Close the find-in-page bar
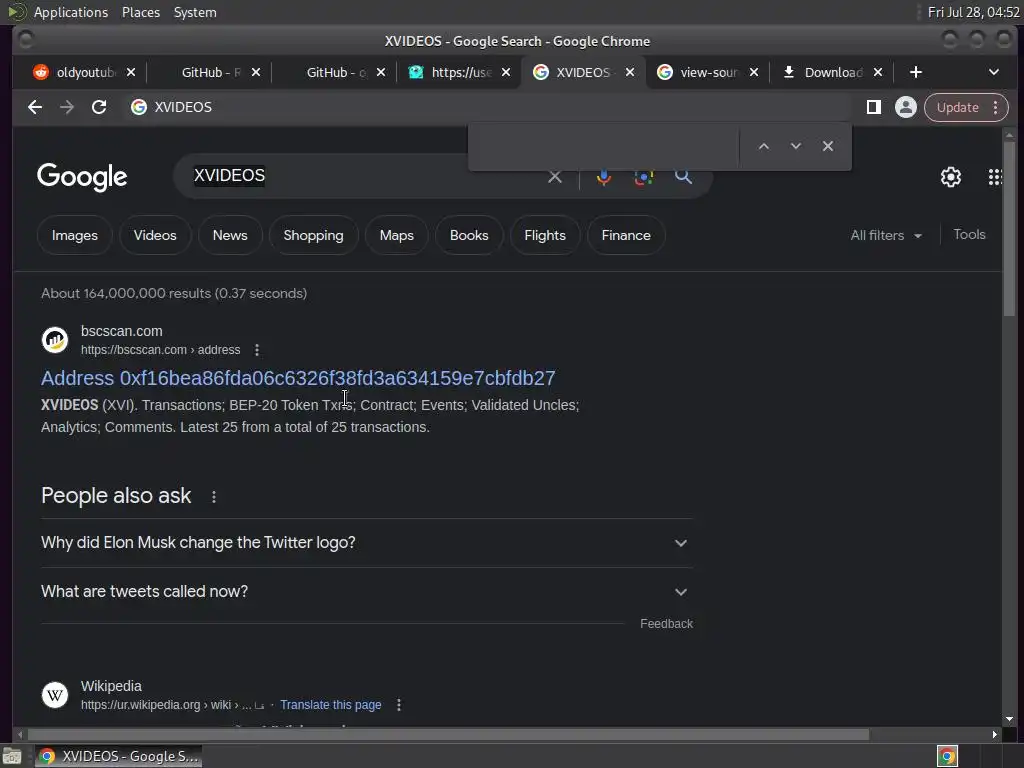This screenshot has width=1024, height=768. click(x=827, y=146)
